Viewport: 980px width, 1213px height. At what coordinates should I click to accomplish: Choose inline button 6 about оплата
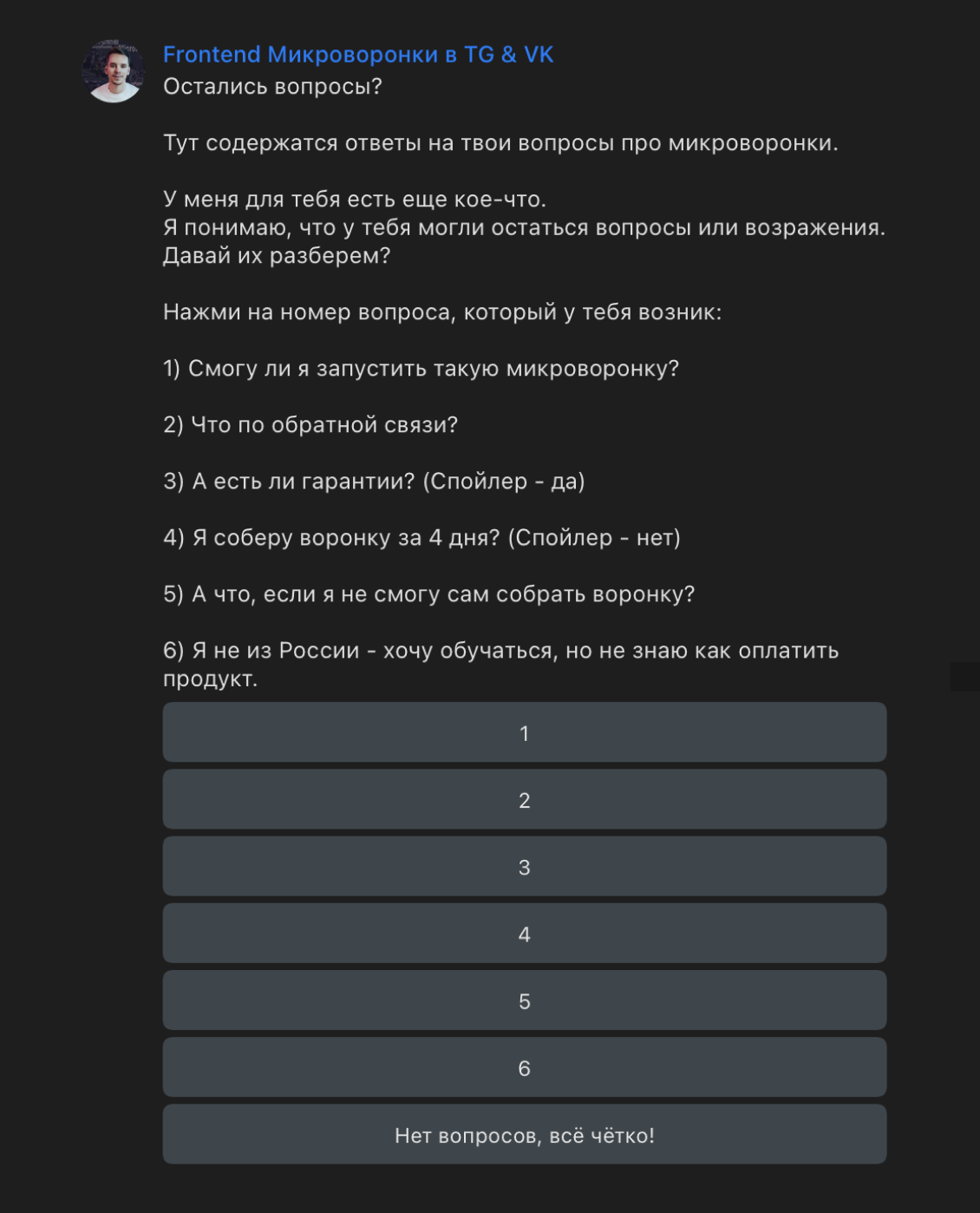[x=525, y=1067]
